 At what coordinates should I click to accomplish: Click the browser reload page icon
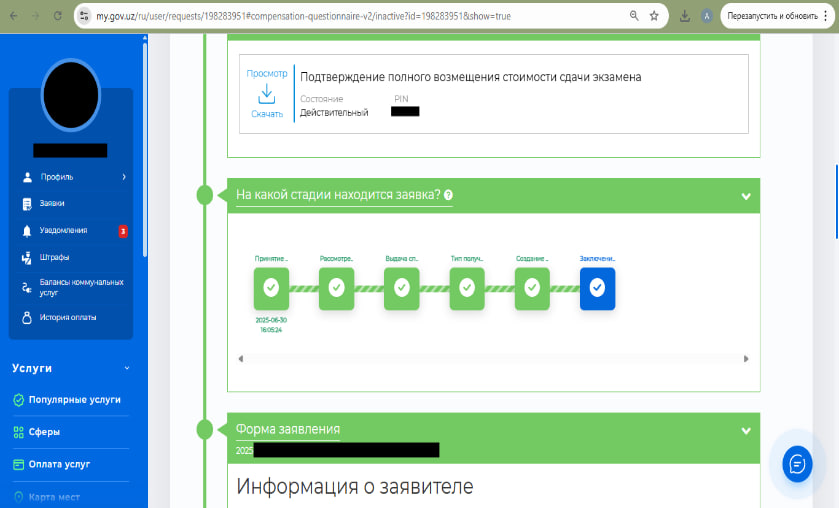tap(57, 16)
